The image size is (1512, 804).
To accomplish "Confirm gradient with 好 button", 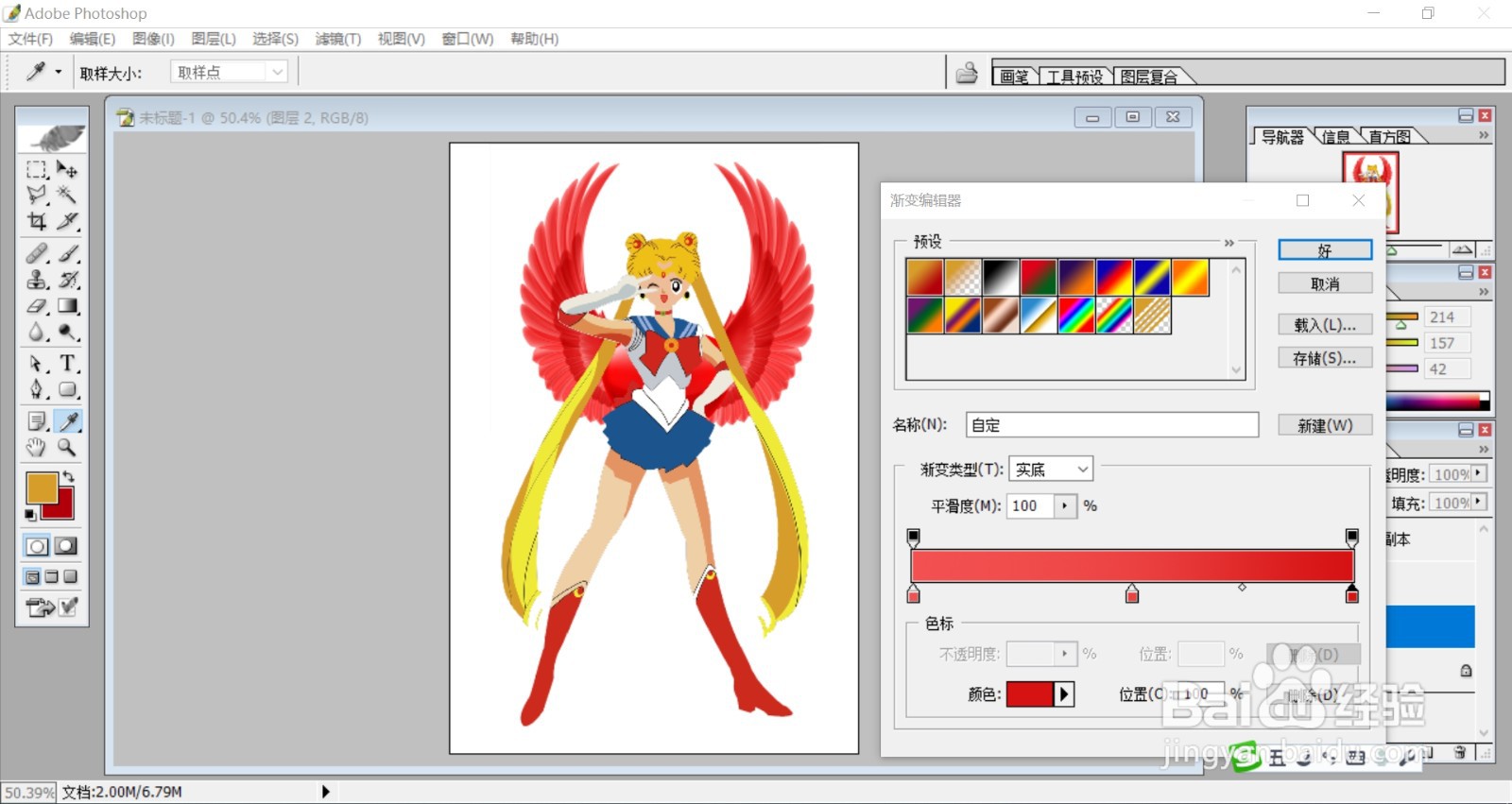I will pyautogui.click(x=1325, y=250).
